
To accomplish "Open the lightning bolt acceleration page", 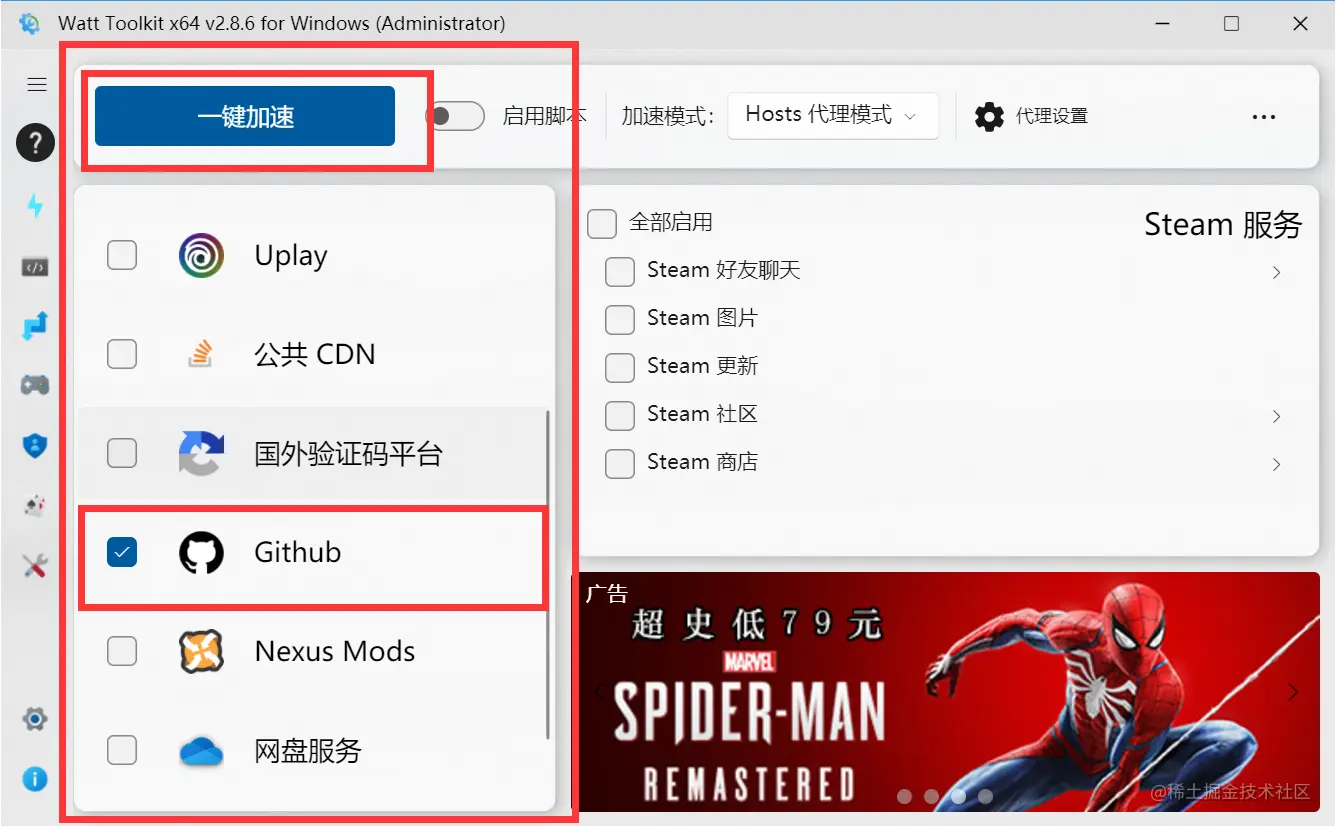I will pos(35,207).
